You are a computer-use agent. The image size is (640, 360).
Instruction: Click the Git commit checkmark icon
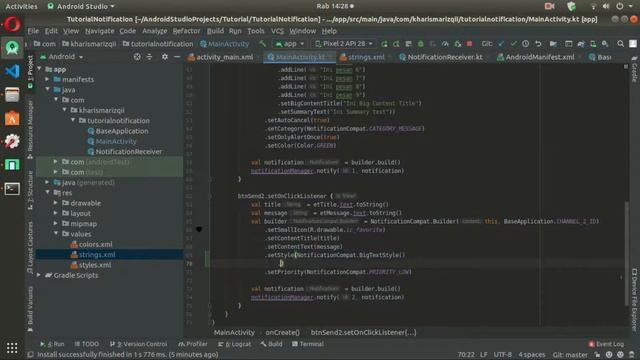tap(513, 44)
